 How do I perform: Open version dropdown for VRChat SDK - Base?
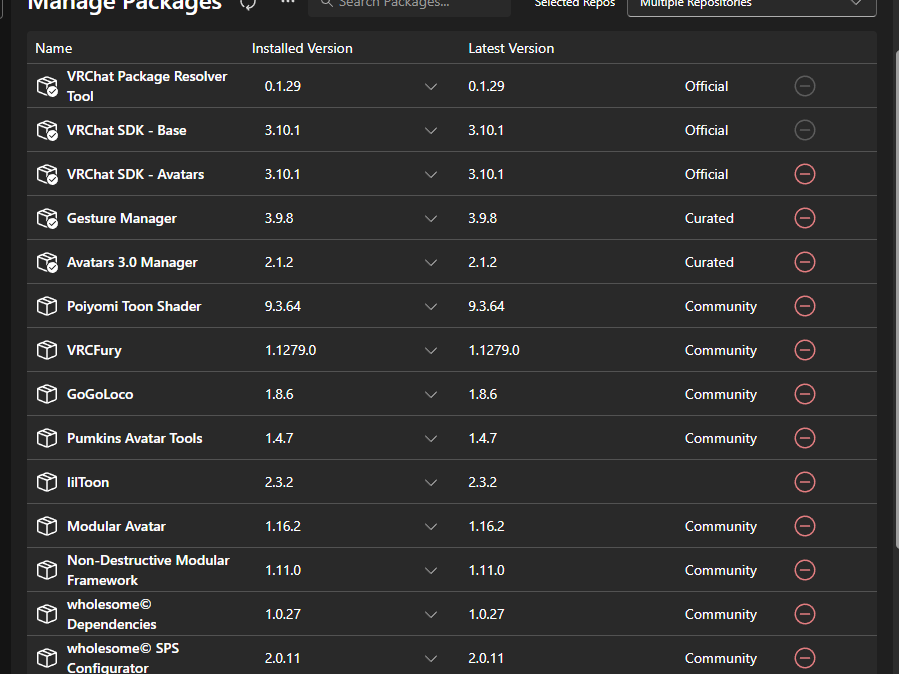(431, 131)
